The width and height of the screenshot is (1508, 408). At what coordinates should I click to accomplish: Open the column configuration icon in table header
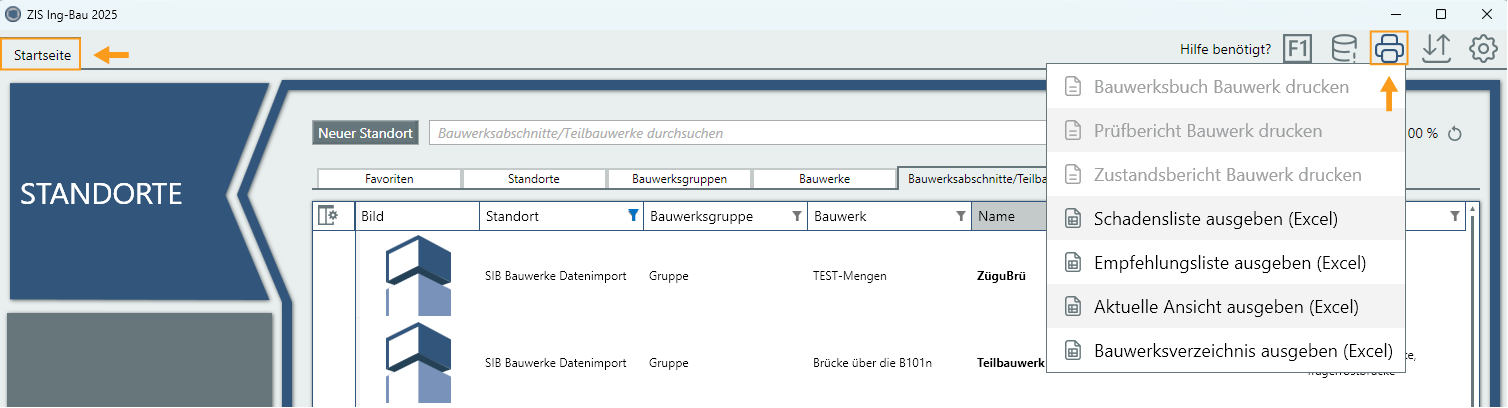[328, 216]
